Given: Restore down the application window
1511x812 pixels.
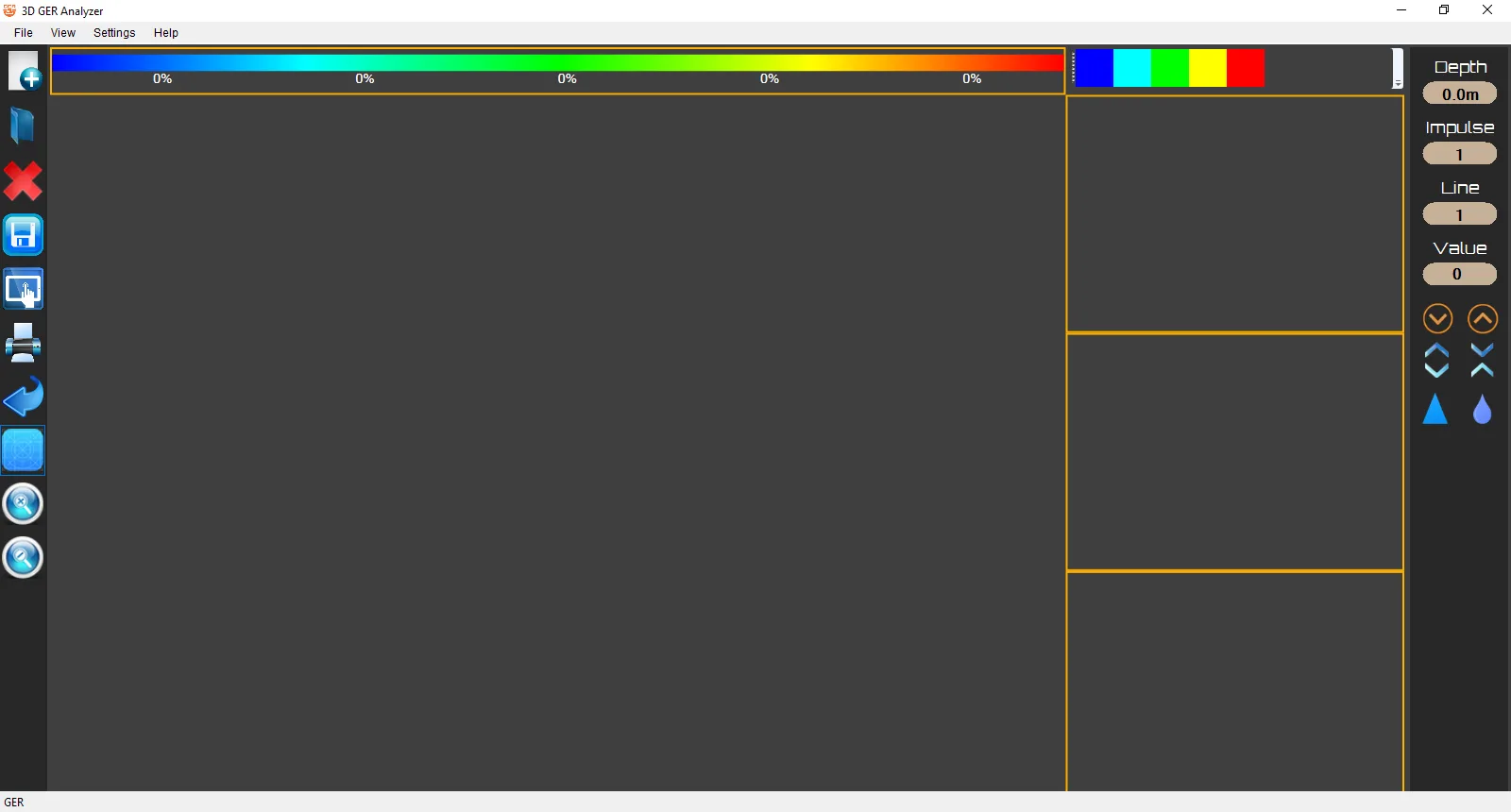Looking at the screenshot, I should (x=1444, y=10).
